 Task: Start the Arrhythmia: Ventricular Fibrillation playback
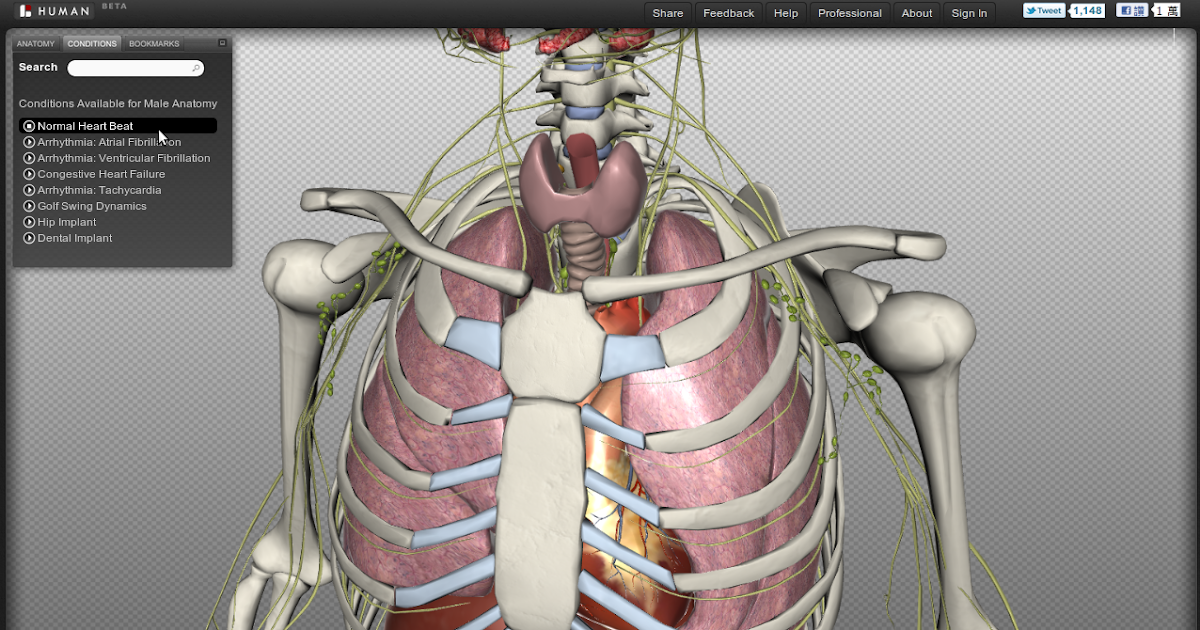point(27,157)
